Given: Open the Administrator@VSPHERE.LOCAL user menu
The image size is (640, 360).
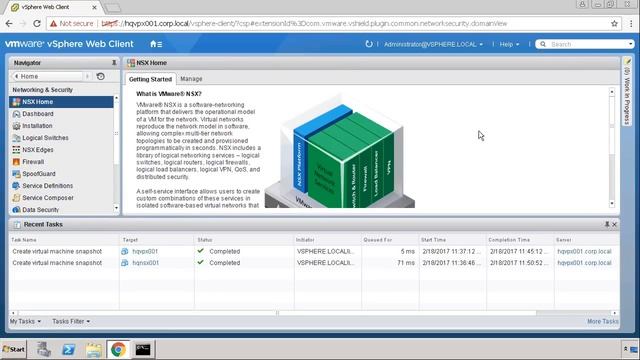Looking at the screenshot, I should coord(433,44).
